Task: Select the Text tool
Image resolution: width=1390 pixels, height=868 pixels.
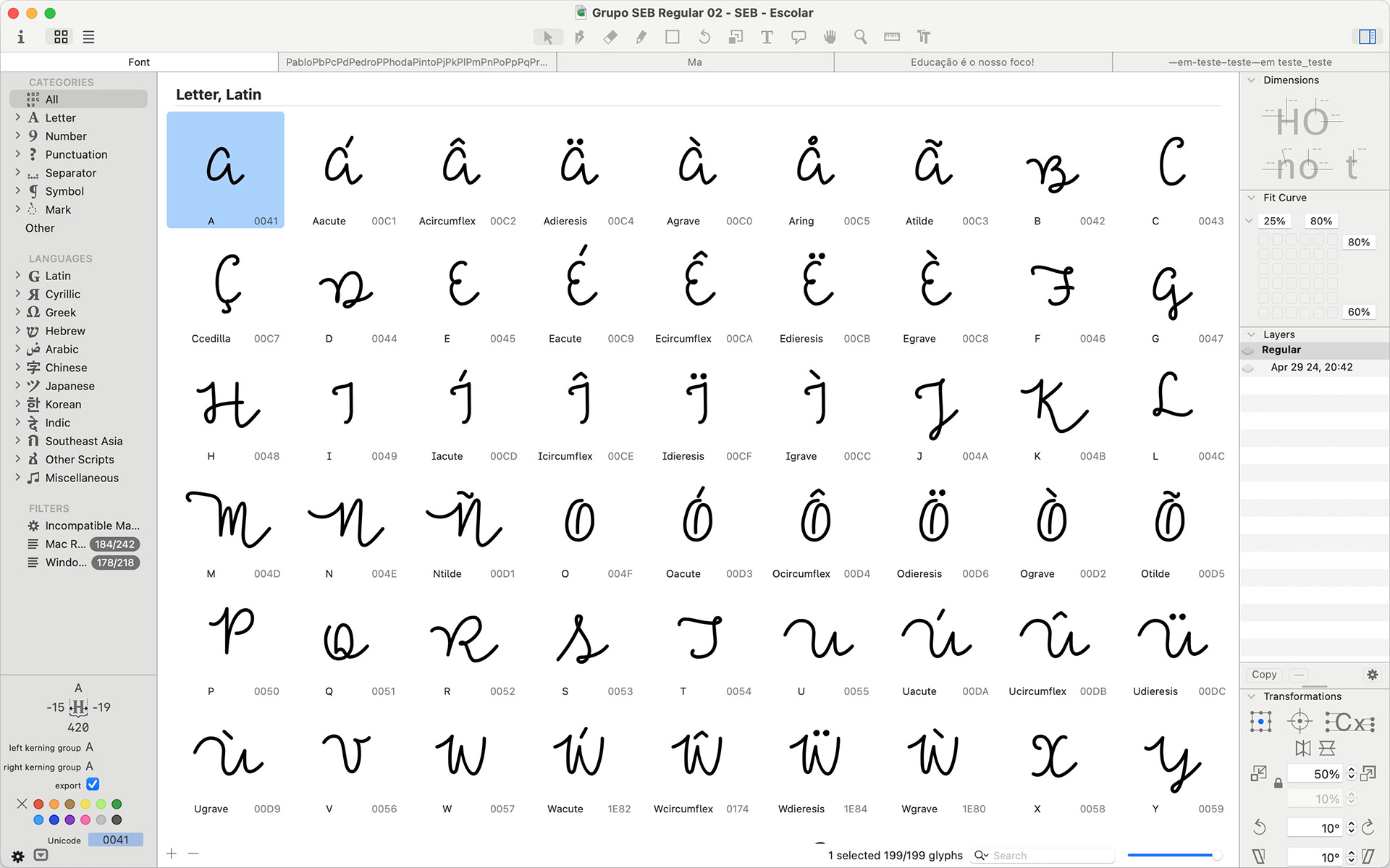Action: [x=767, y=37]
